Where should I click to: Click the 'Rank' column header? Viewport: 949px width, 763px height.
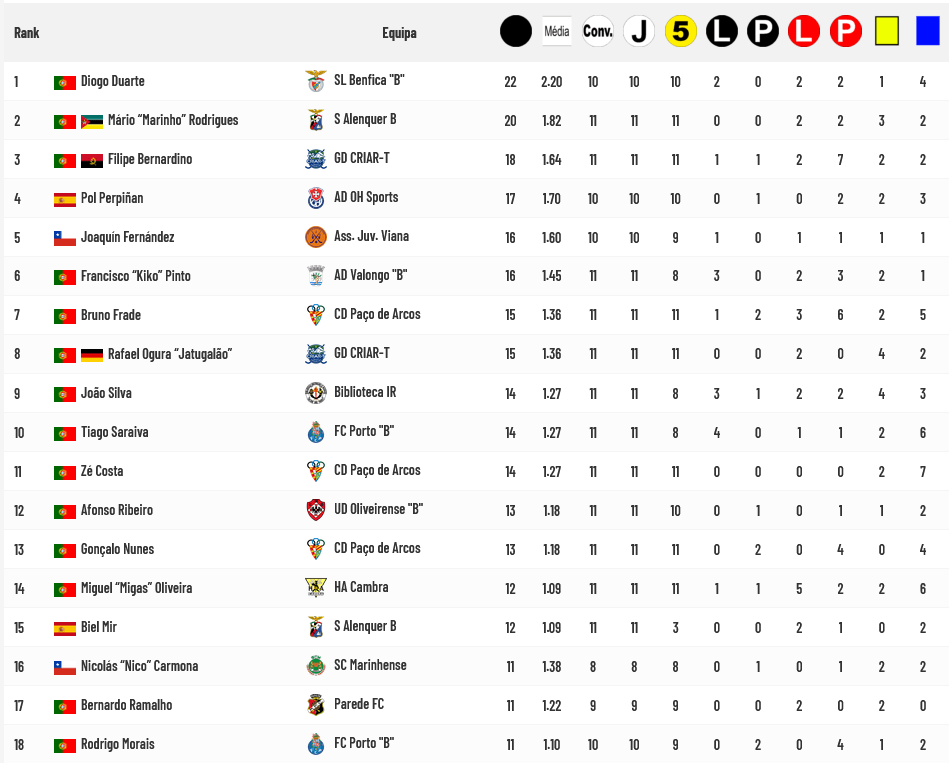pyautogui.click(x=27, y=33)
